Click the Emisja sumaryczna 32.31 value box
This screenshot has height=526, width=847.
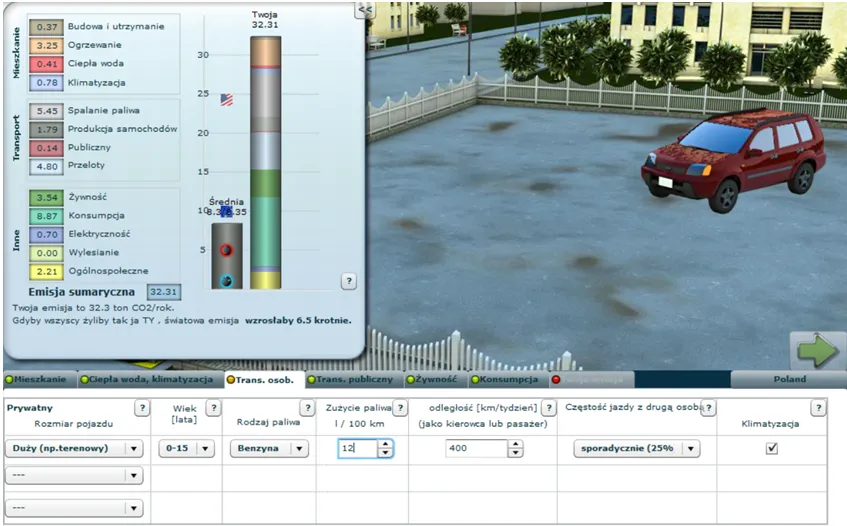[164, 292]
